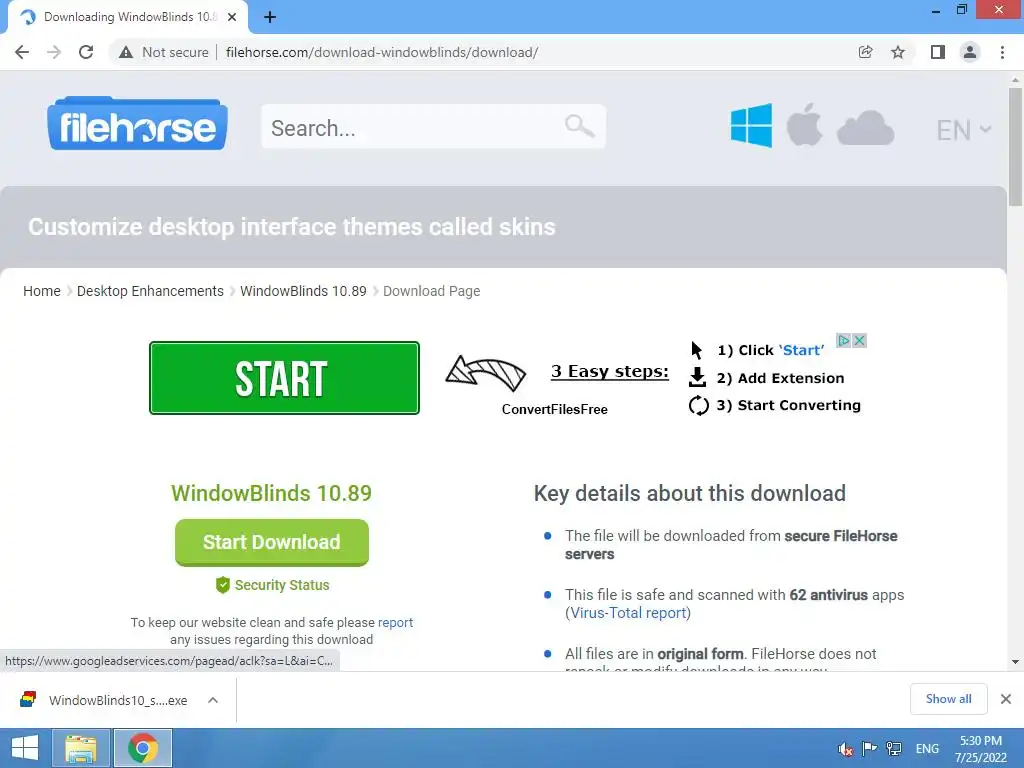Click the ENG language indicator
This screenshot has height=768, width=1024.
[x=927, y=749]
